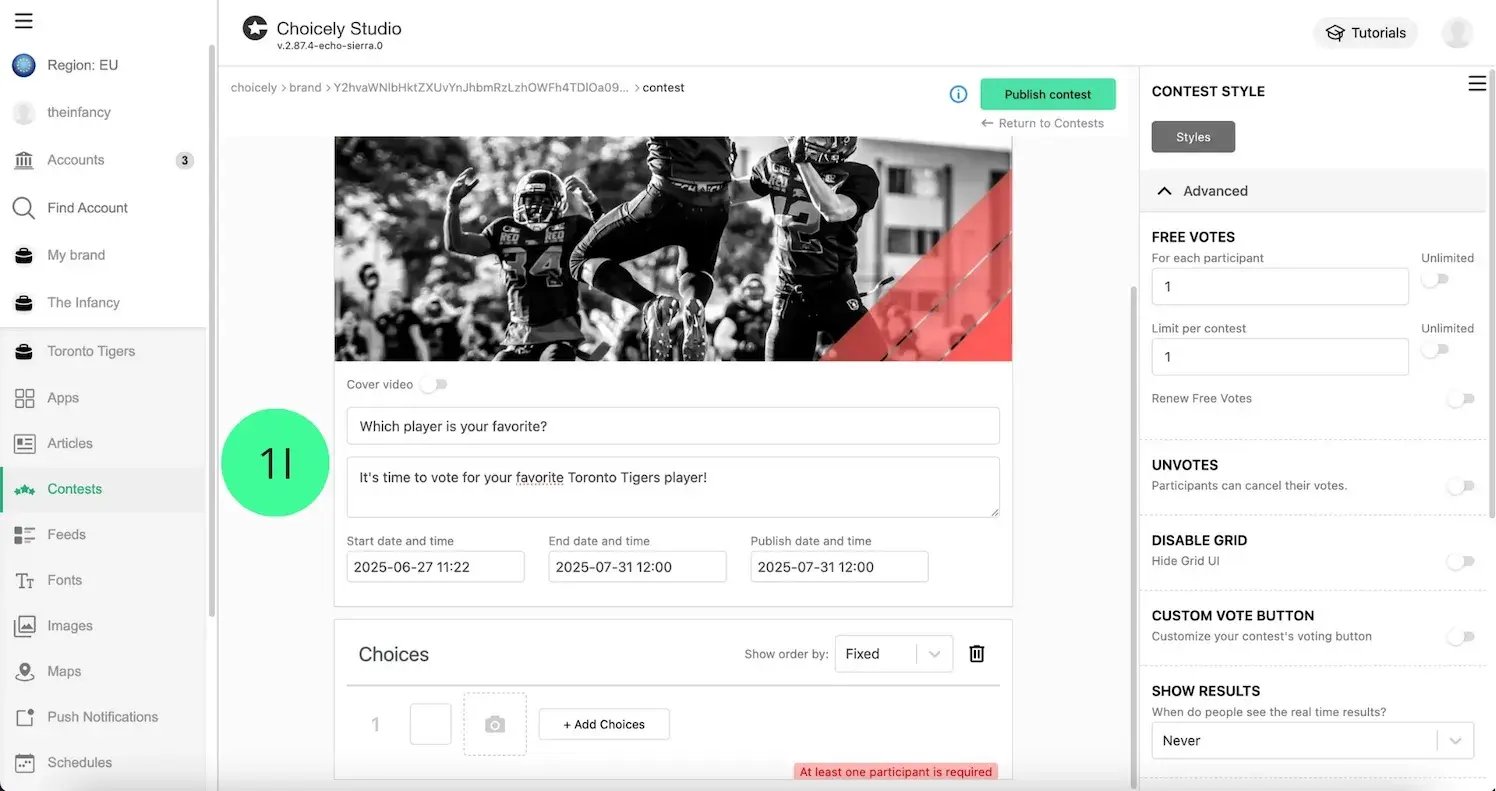Toggle Unlimited for limit per contest
This screenshot has width=1496, height=791.
[x=1436, y=350]
